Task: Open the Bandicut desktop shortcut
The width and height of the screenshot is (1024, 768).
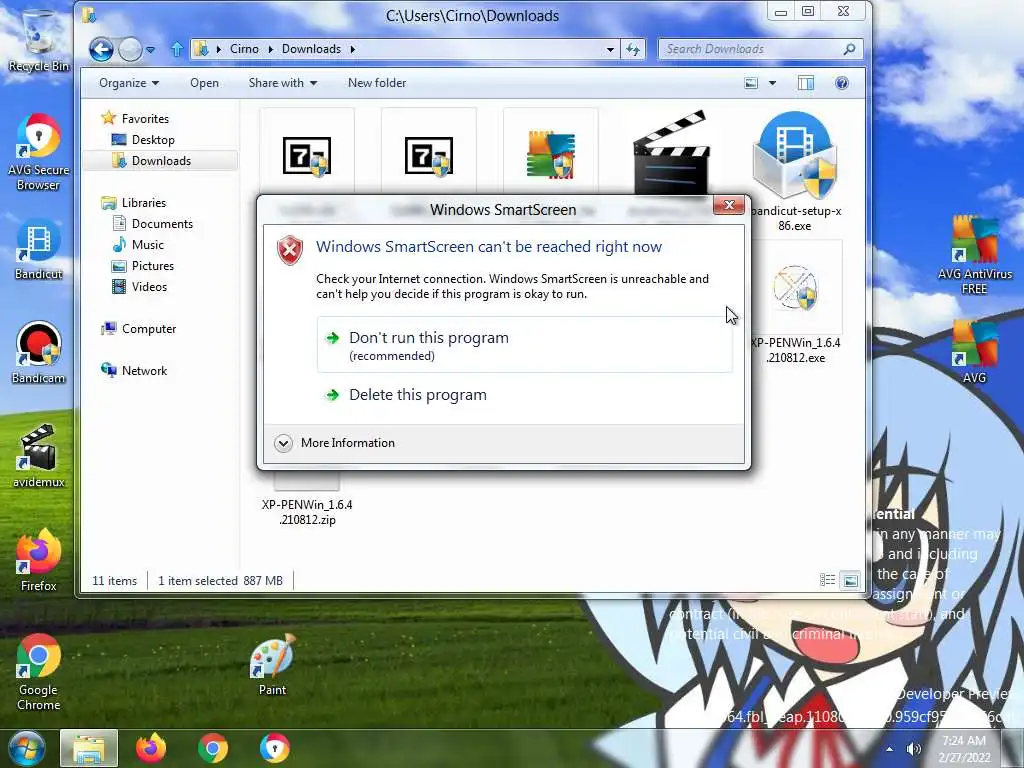Action: tap(39, 249)
